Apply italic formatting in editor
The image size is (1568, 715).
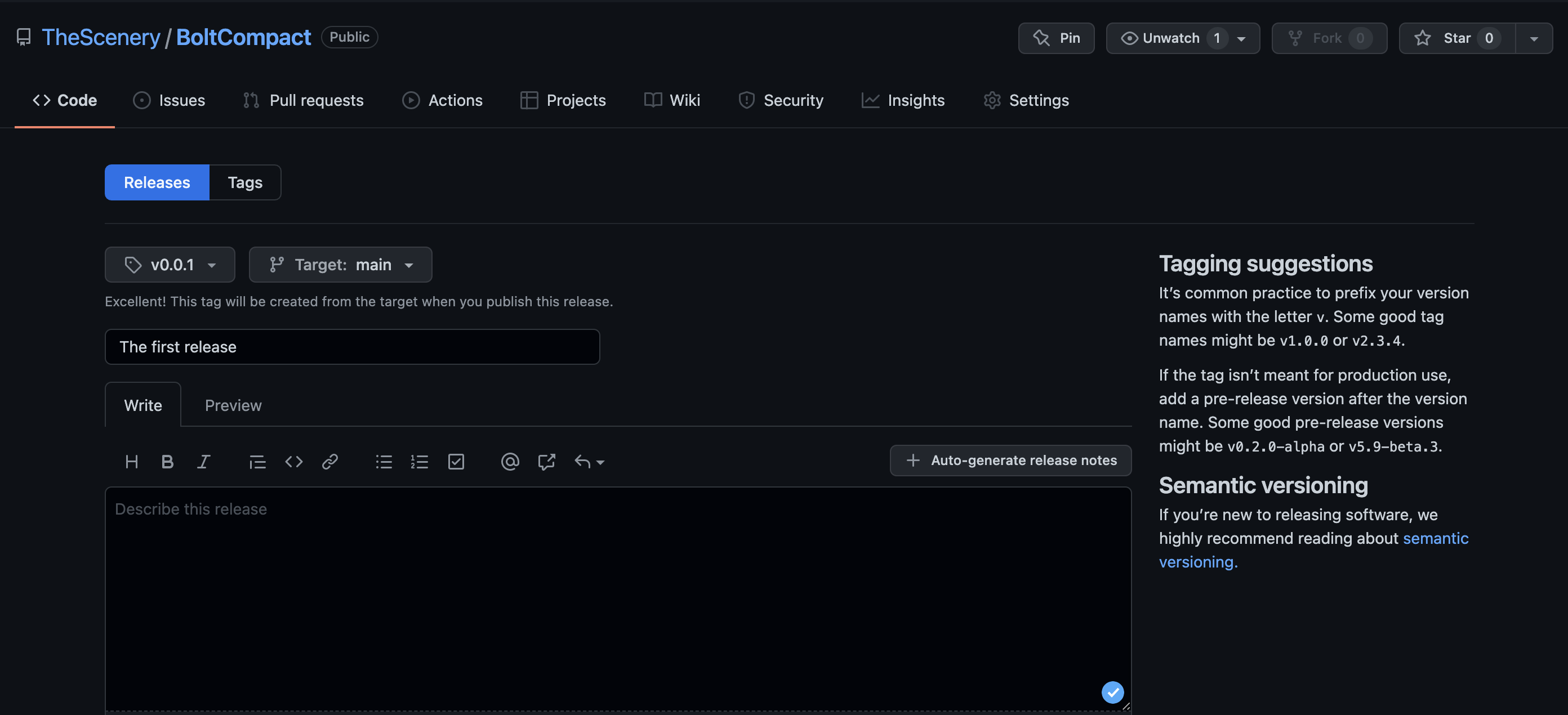[x=203, y=462]
